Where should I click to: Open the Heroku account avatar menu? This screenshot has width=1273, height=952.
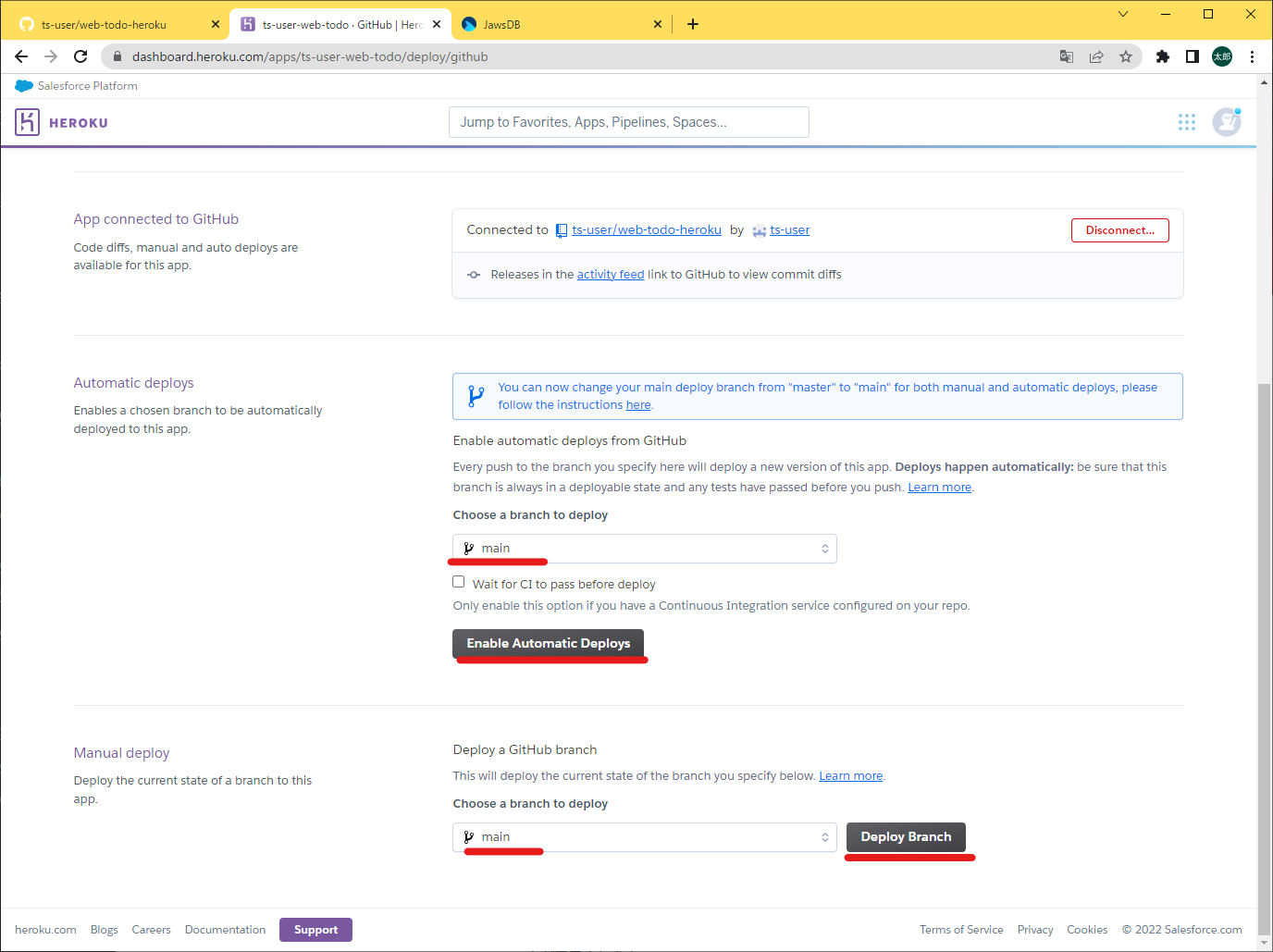coord(1227,122)
